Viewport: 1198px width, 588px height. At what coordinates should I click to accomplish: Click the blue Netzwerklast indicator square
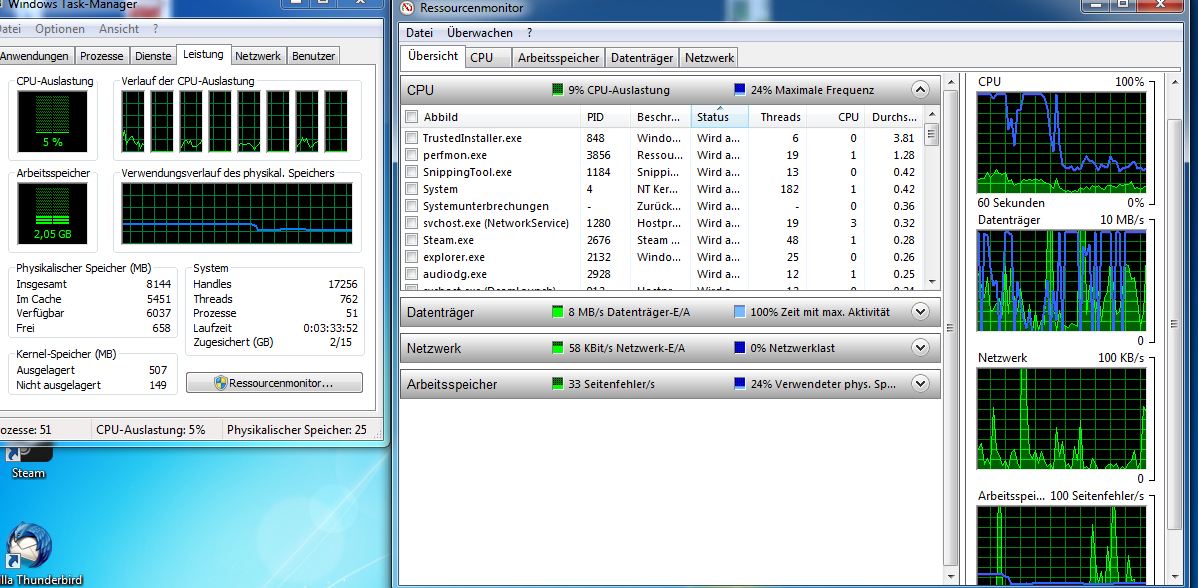[740, 348]
